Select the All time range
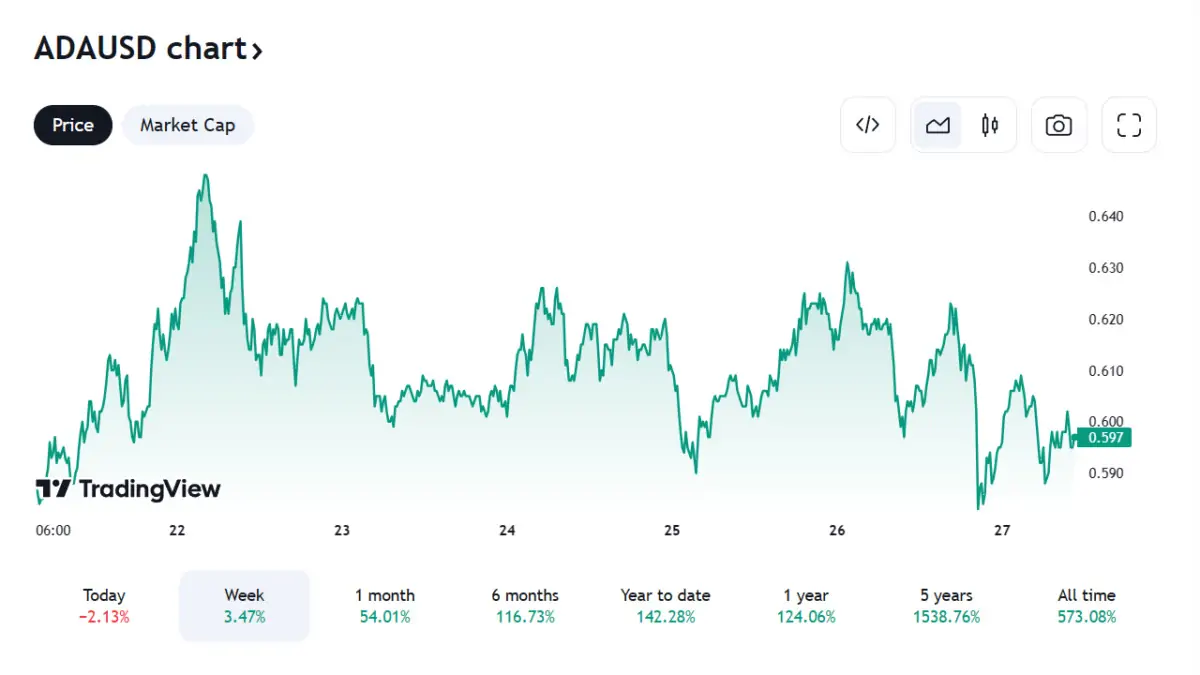The height and width of the screenshot is (675, 1200). pyautogui.click(x=1086, y=606)
